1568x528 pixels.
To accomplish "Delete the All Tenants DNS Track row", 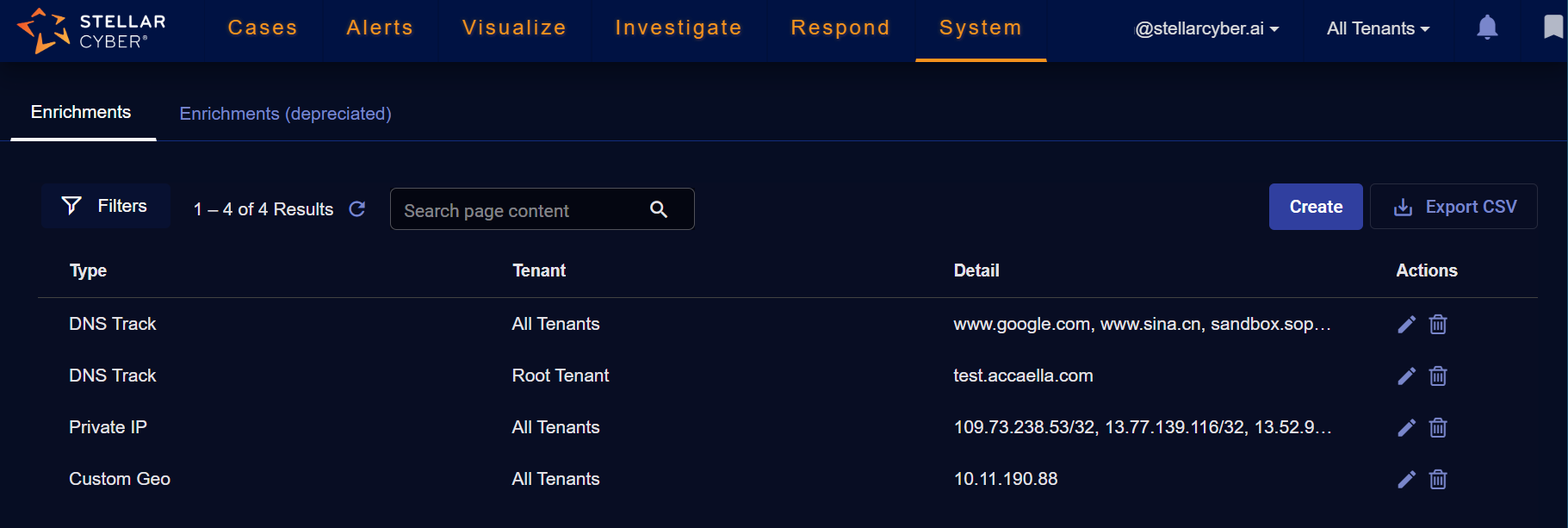I will (x=1438, y=325).
